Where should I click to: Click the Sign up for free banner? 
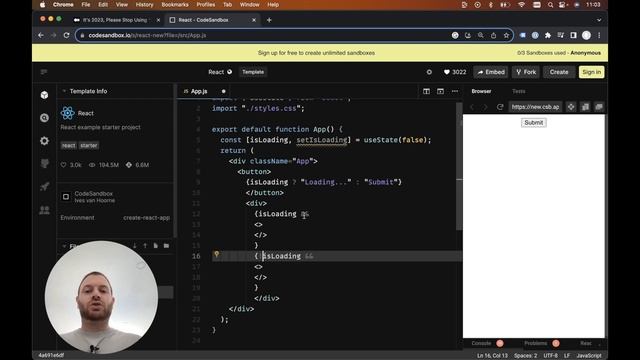[316, 53]
